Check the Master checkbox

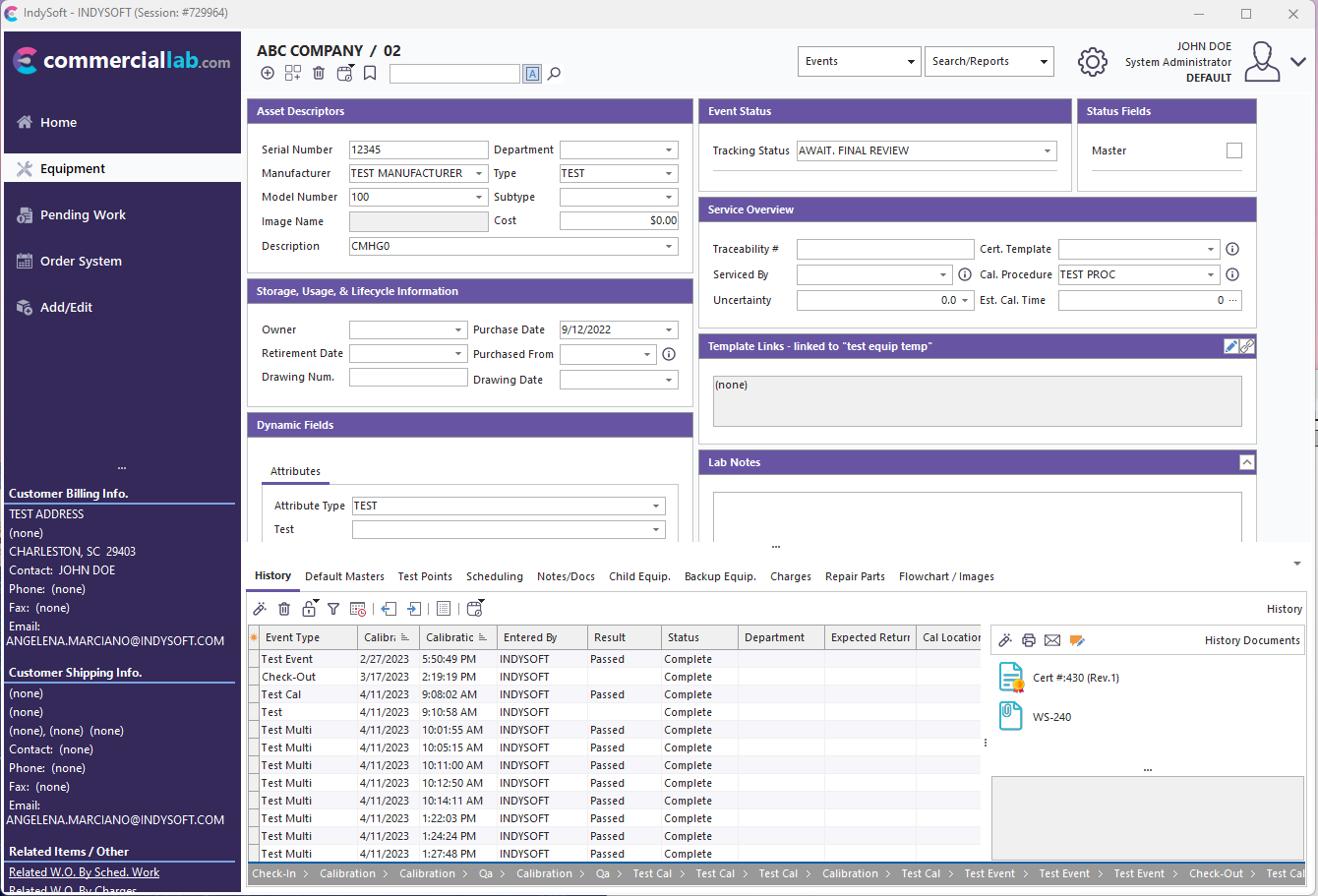1233,150
